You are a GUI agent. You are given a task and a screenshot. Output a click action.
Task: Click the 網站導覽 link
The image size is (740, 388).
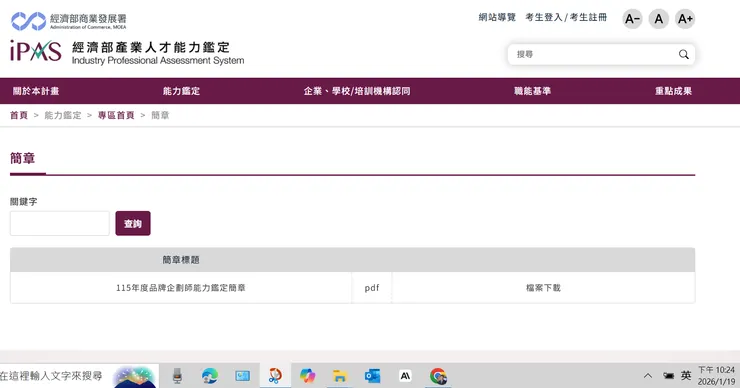(x=497, y=17)
